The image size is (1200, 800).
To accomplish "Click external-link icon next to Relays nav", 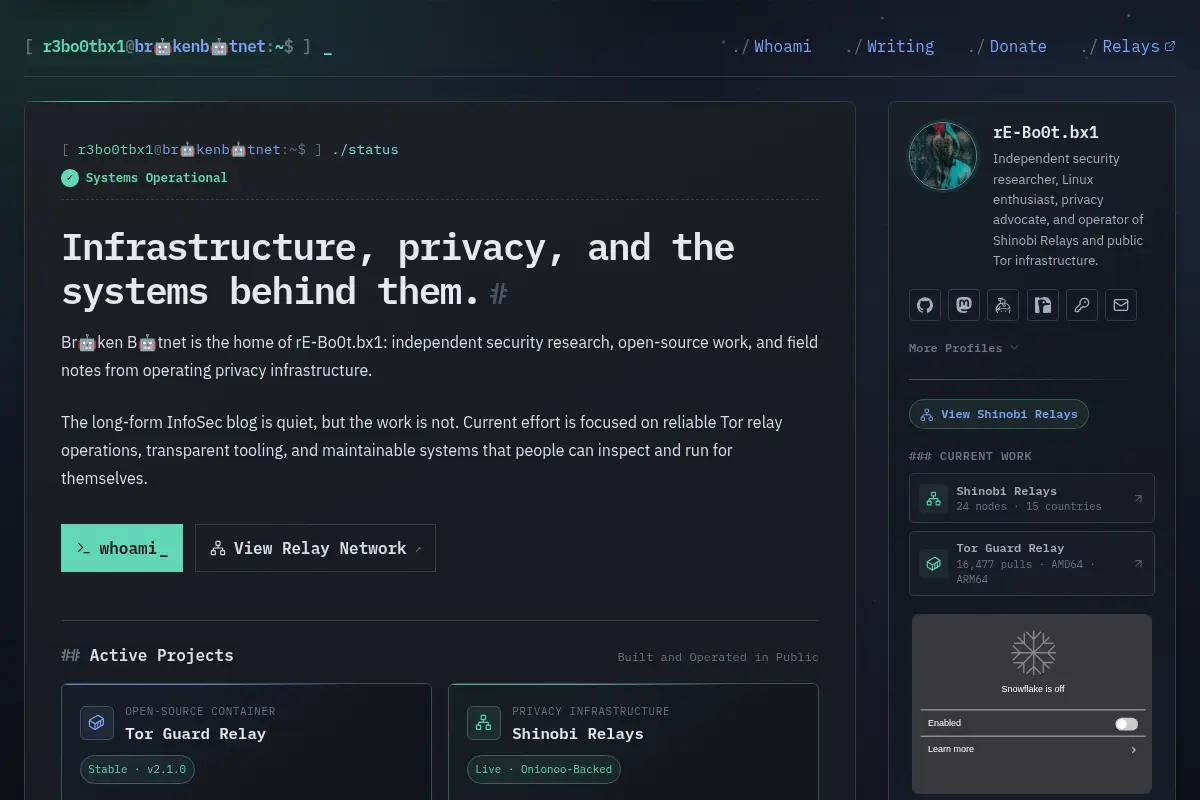I will pyautogui.click(x=1170, y=46).
